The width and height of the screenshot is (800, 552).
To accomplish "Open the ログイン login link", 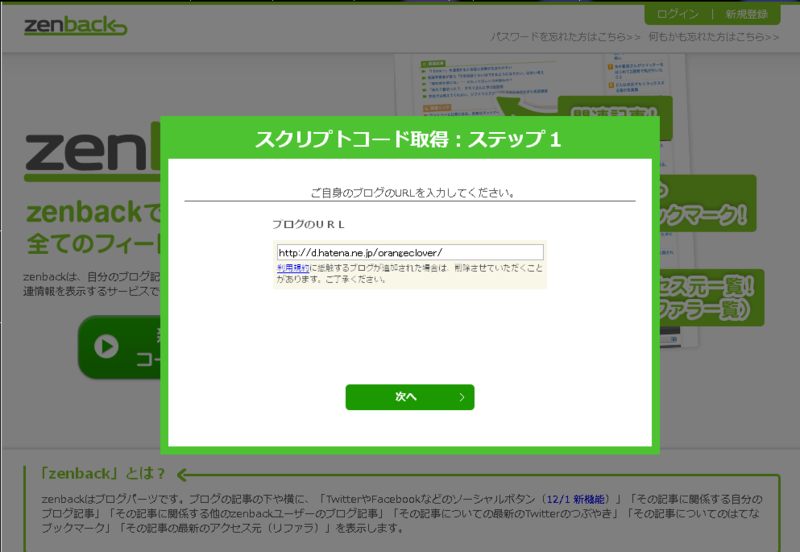I will pyautogui.click(x=678, y=14).
